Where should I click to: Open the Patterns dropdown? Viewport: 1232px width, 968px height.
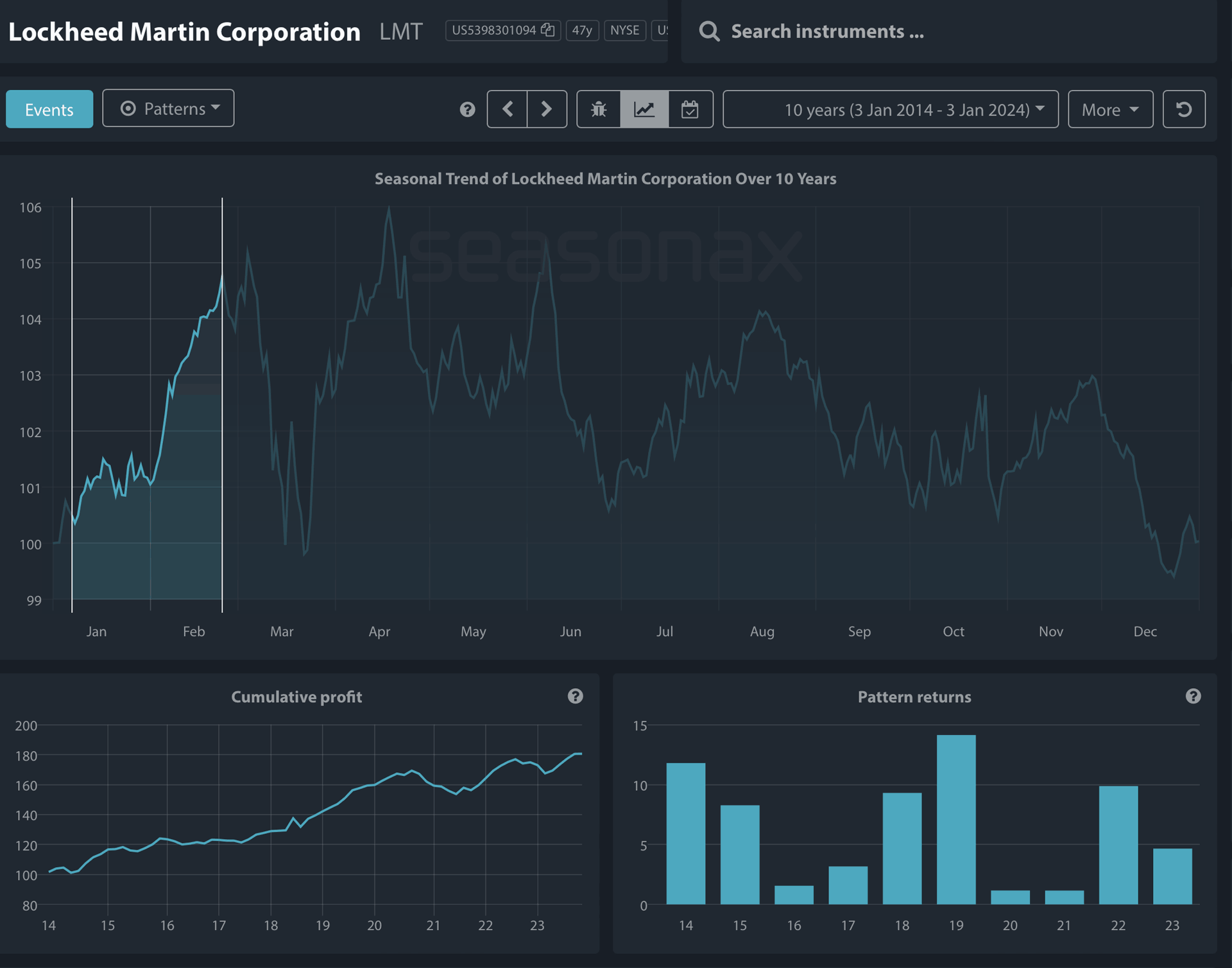click(x=168, y=108)
